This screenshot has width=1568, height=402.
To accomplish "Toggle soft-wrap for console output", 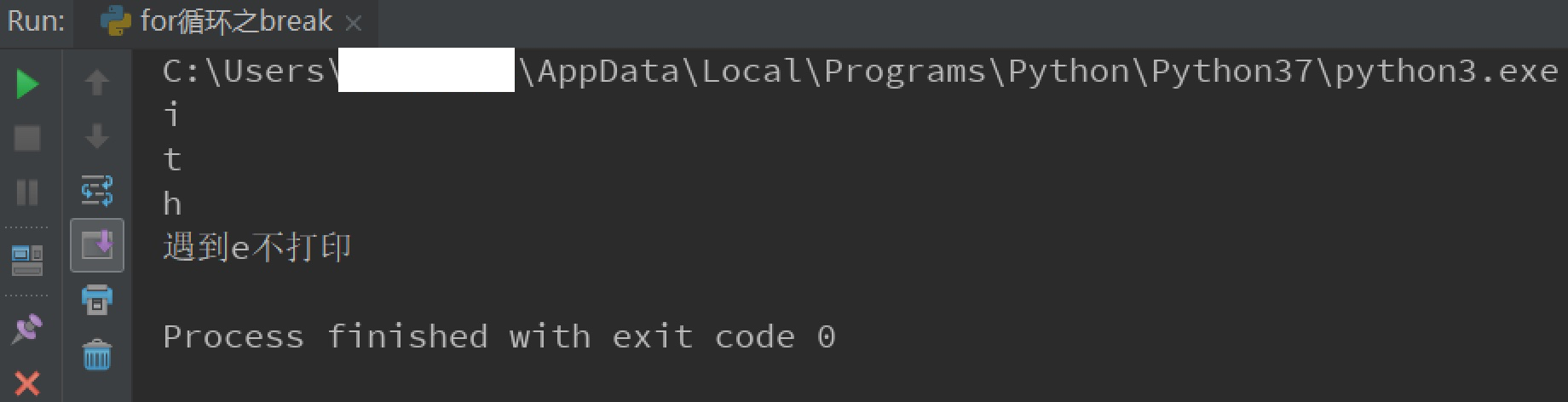I will coord(97,191).
